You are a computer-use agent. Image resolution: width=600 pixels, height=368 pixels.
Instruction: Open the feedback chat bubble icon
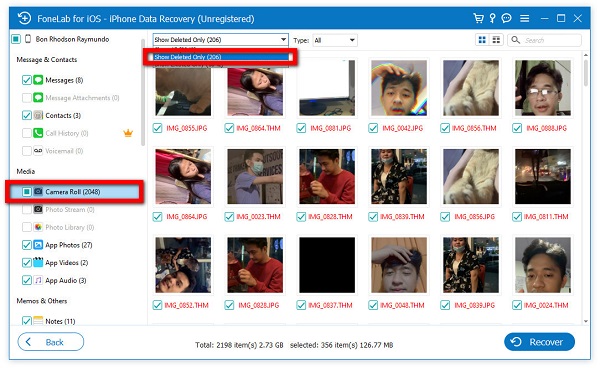507,18
